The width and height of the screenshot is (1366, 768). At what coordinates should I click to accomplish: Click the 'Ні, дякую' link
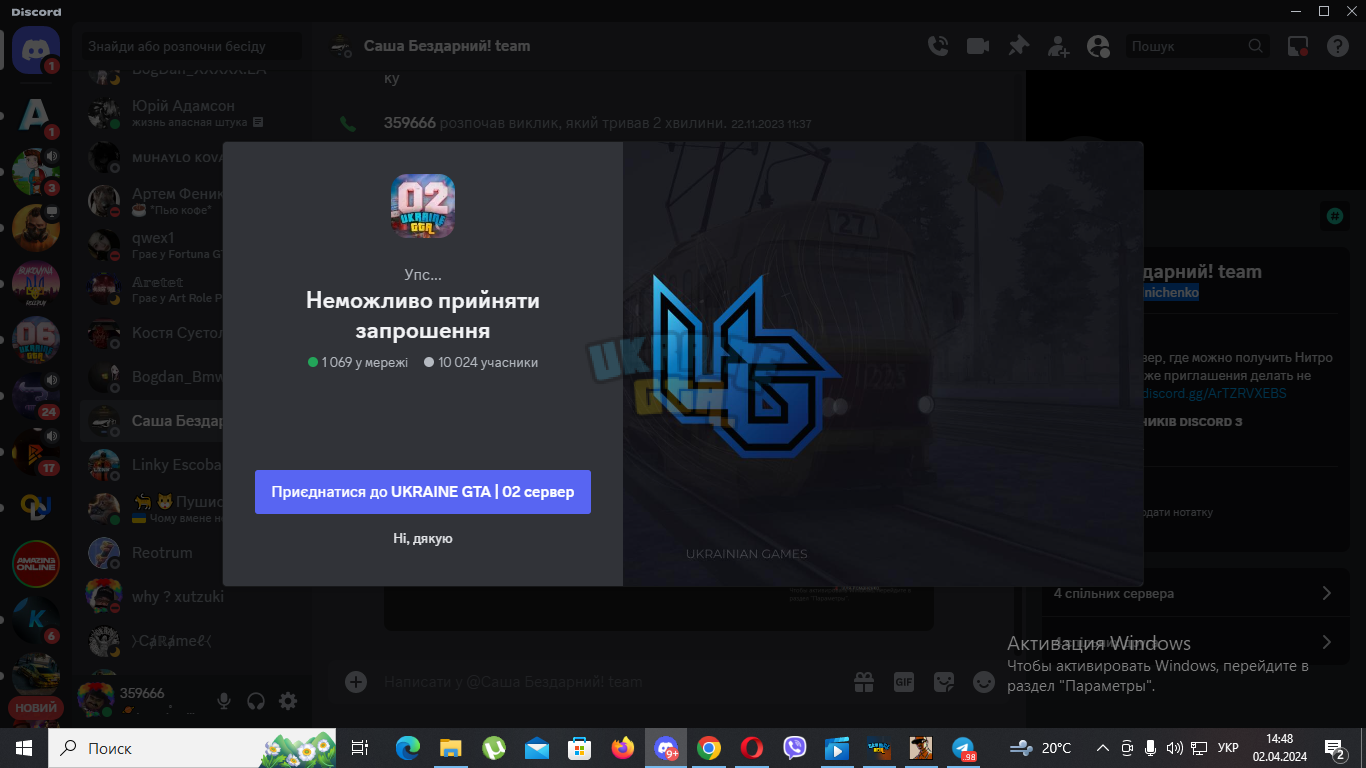[423, 538]
